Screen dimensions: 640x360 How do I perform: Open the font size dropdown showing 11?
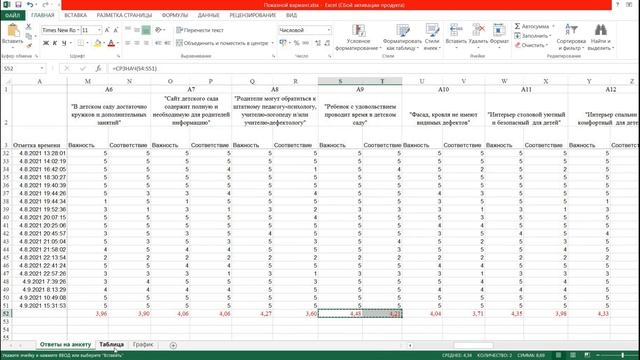click(99, 30)
